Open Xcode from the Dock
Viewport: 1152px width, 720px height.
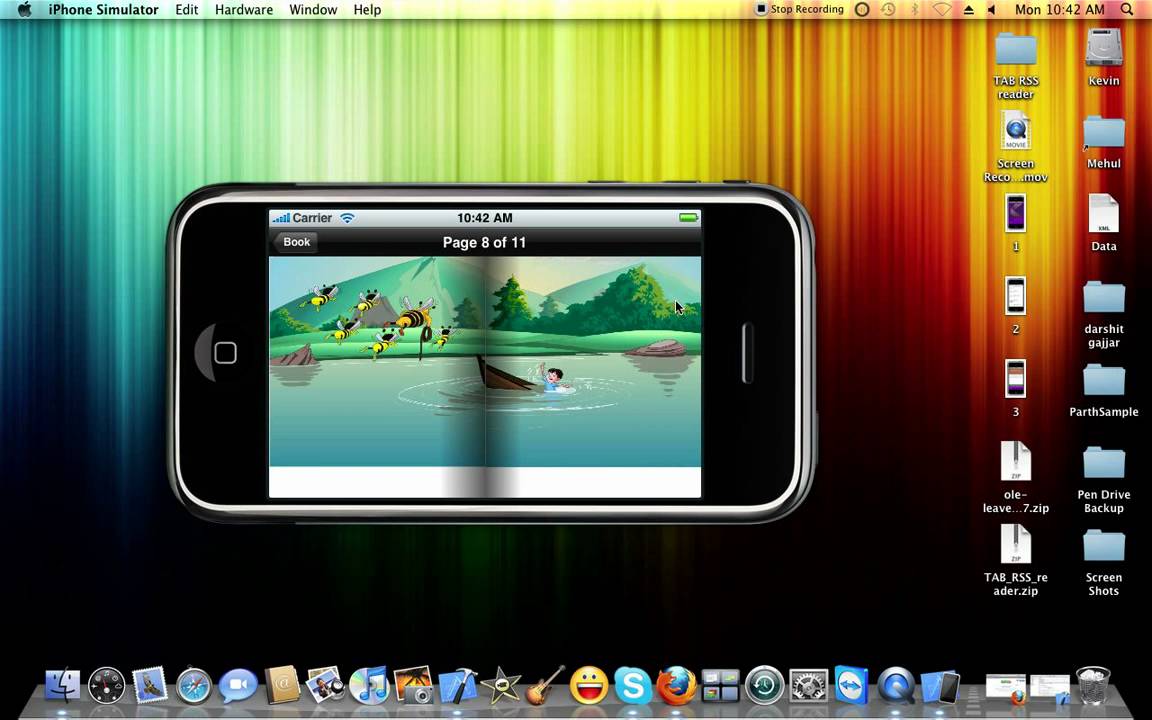pyautogui.click(x=457, y=685)
